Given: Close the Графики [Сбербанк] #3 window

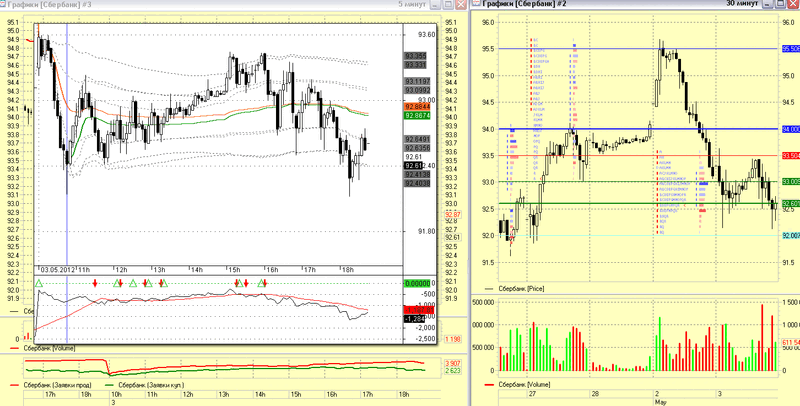Looking at the screenshot, I should tap(461, 4).
